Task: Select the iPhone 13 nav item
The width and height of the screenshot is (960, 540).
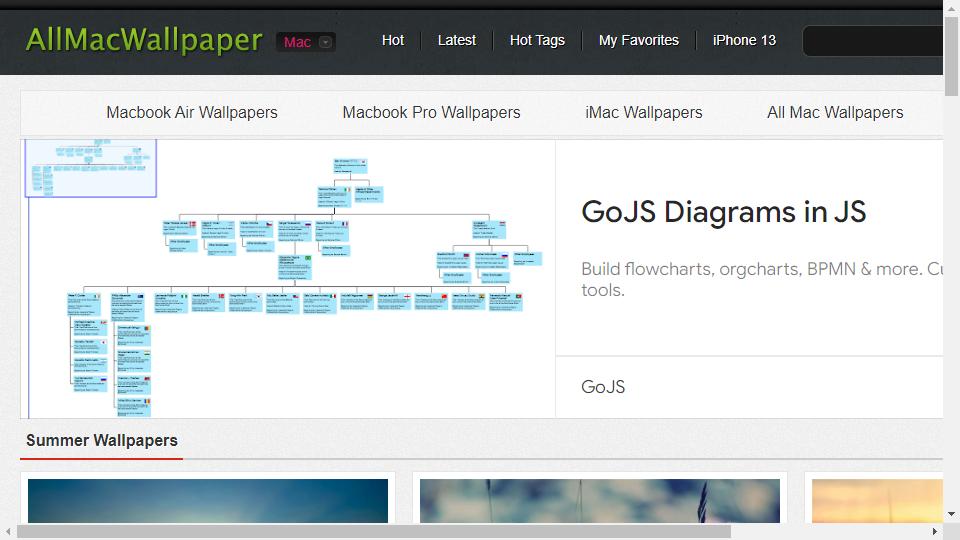Action: click(x=744, y=40)
